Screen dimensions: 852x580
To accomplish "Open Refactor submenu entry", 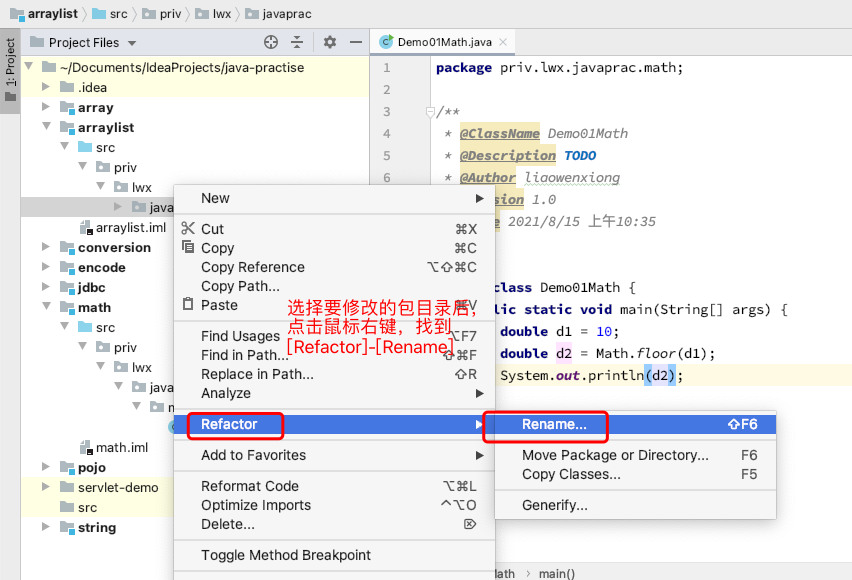I will [334, 424].
